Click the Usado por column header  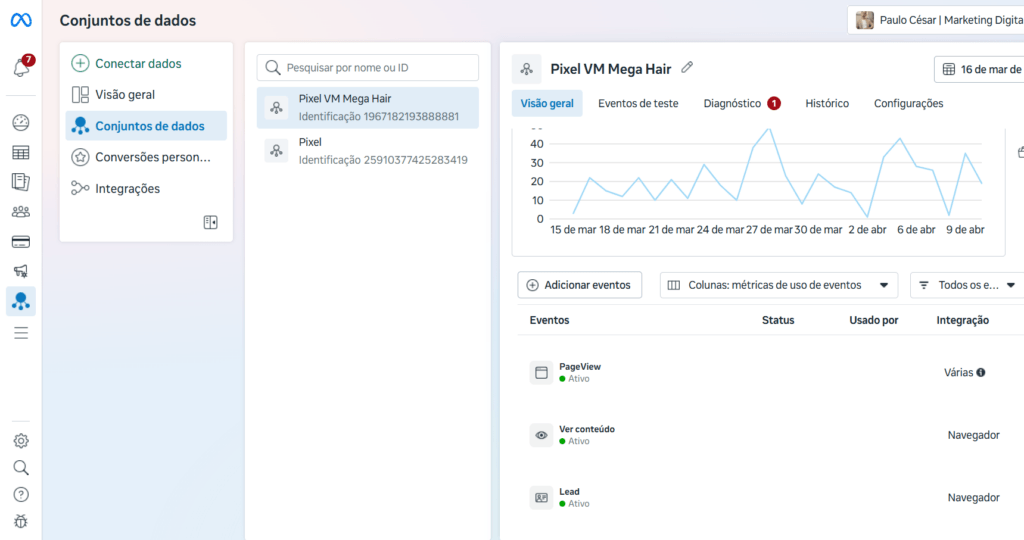(x=873, y=320)
